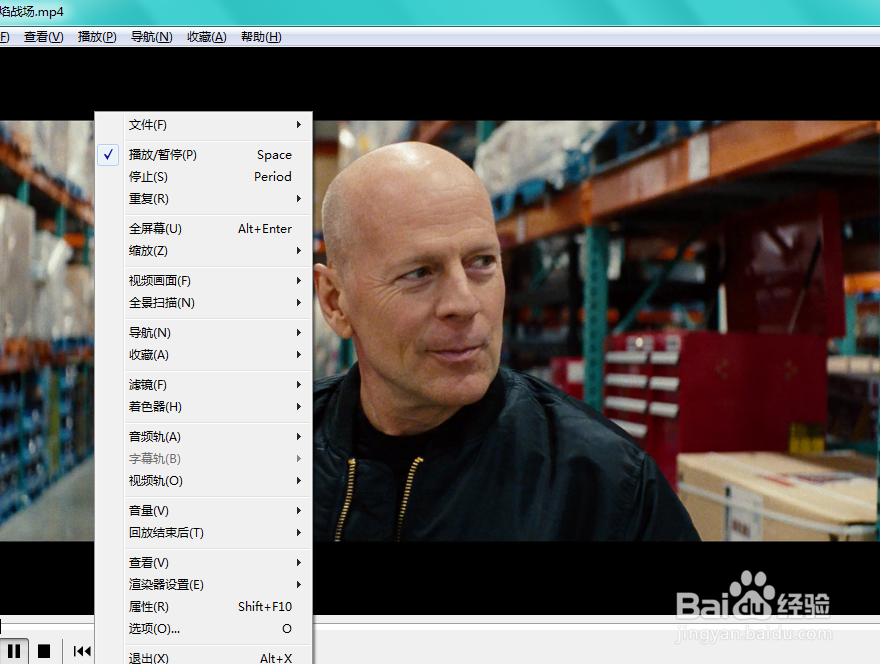Expand the 滤镜(F) submenu arrow

click(299, 384)
